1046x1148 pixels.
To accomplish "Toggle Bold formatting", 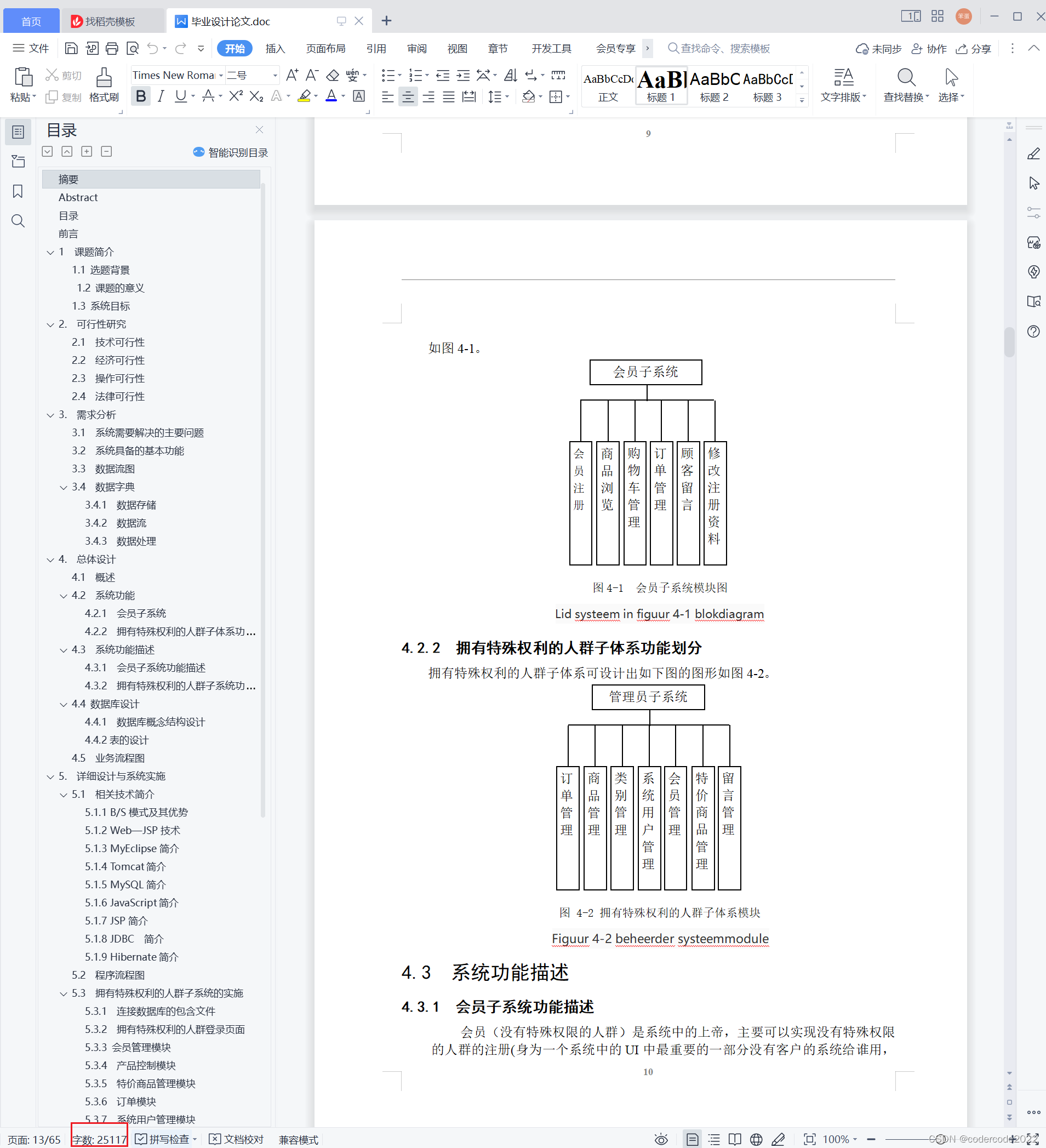I will click(141, 96).
